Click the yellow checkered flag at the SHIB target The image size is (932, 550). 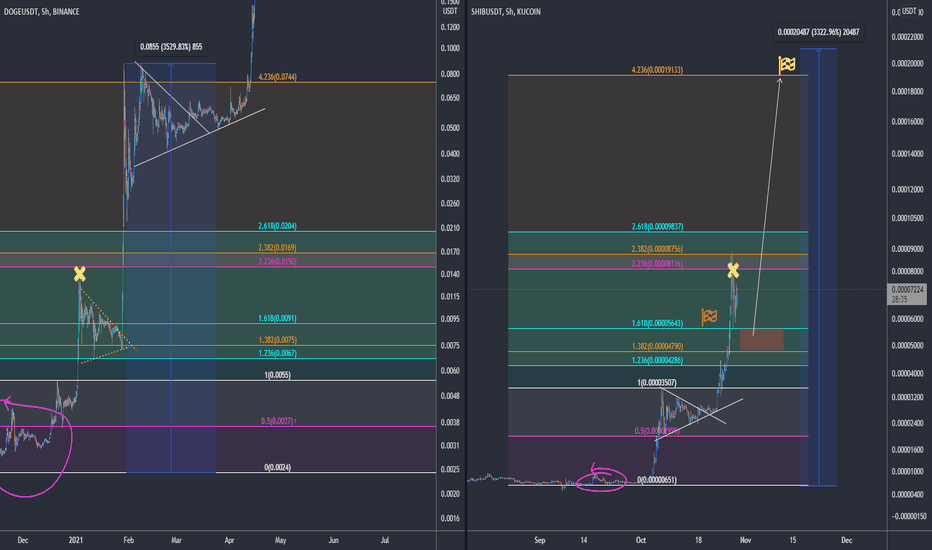click(787, 65)
